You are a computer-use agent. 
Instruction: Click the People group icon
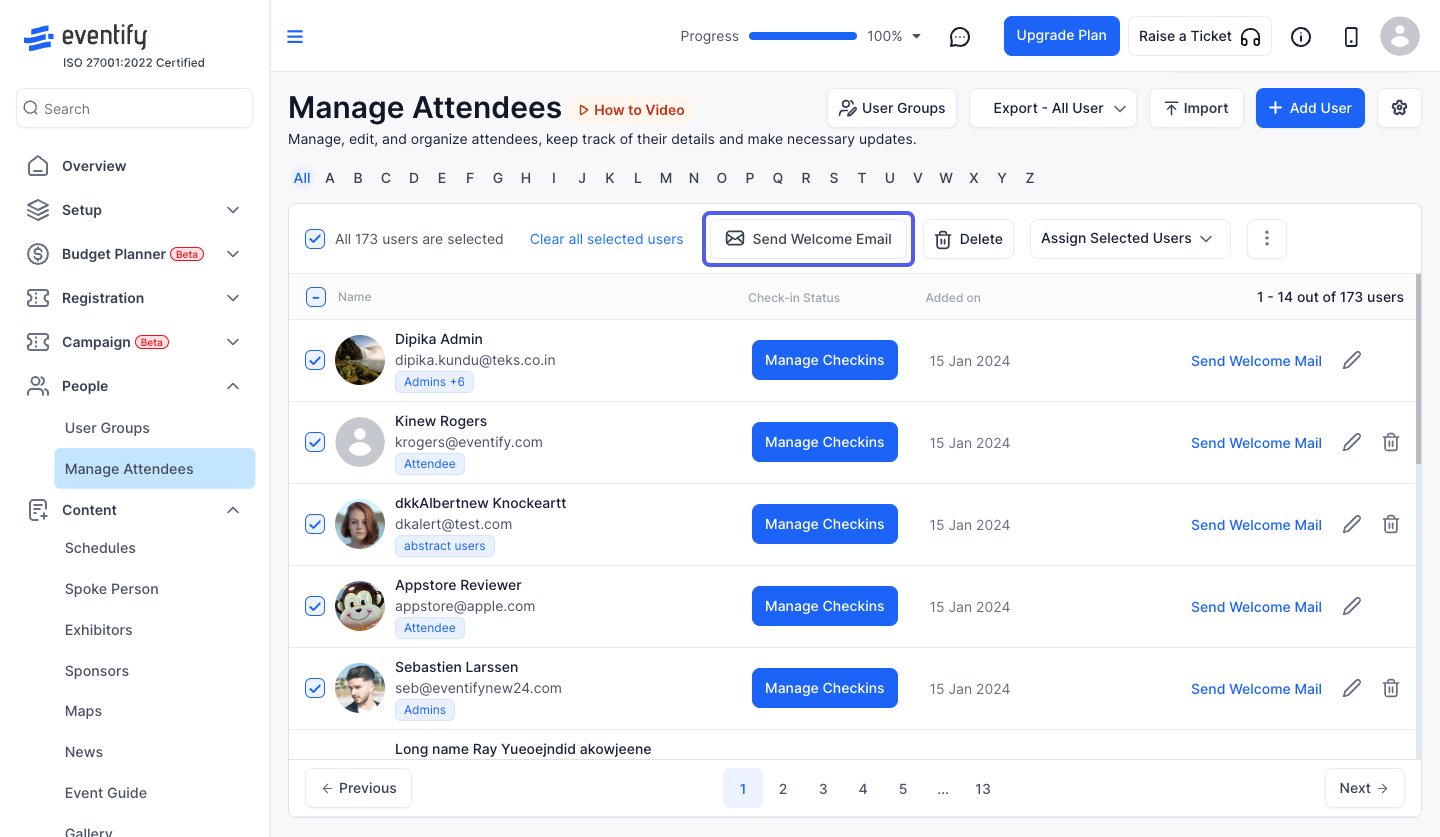click(x=38, y=386)
